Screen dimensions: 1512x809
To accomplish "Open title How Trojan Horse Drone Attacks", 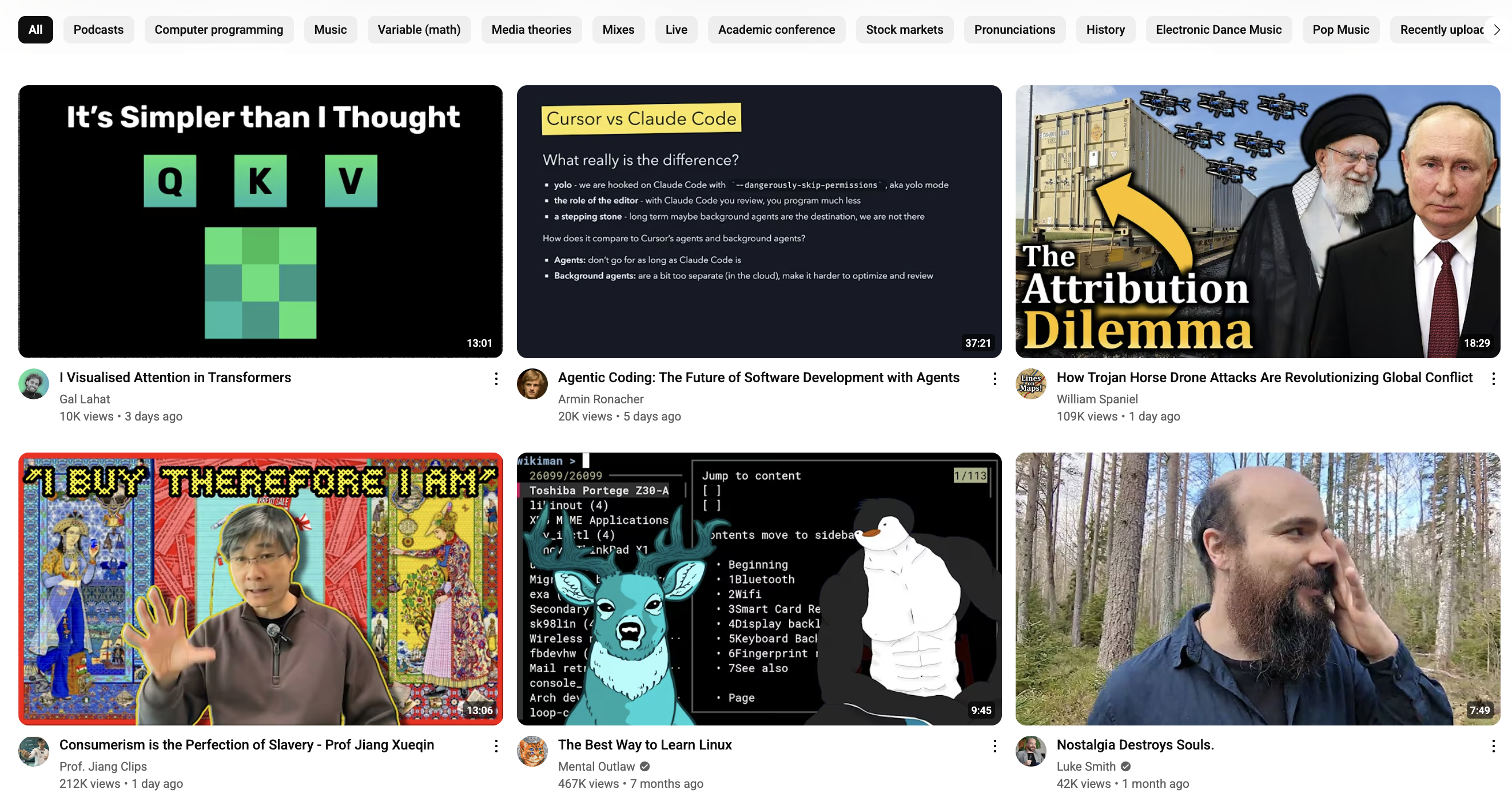I will point(1264,378).
